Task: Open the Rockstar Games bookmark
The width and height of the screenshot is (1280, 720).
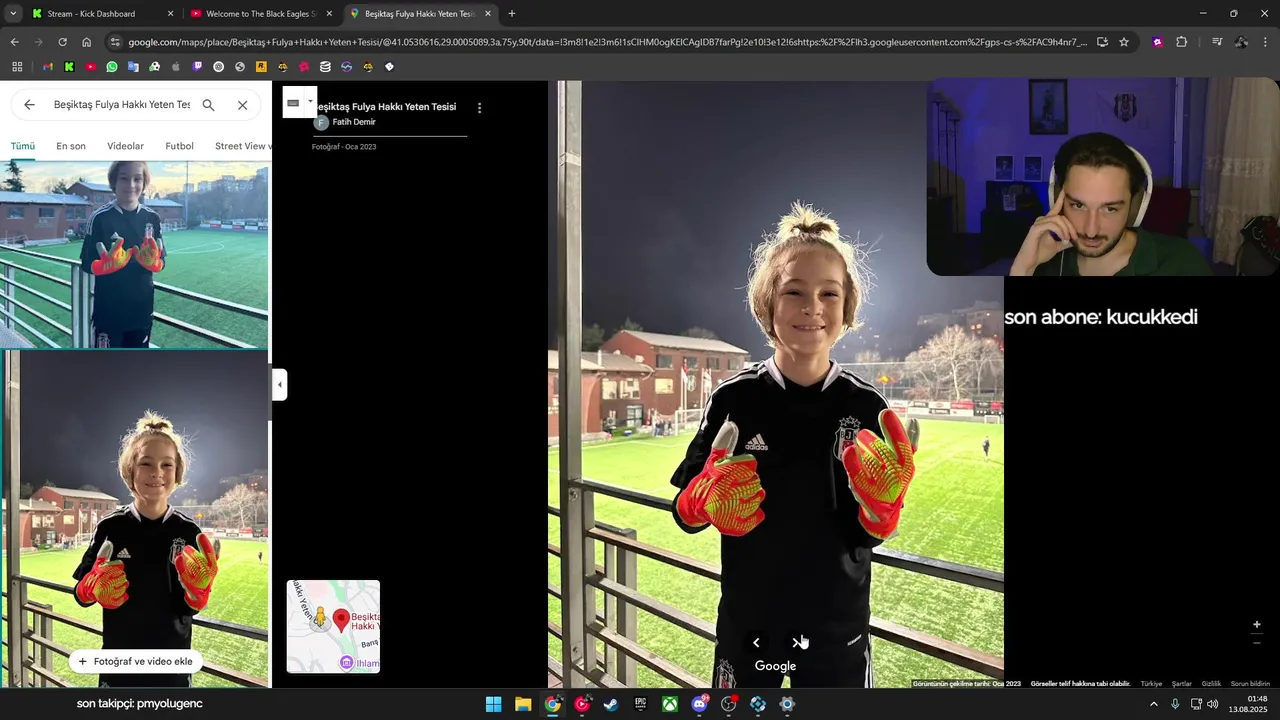Action: (x=261, y=67)
